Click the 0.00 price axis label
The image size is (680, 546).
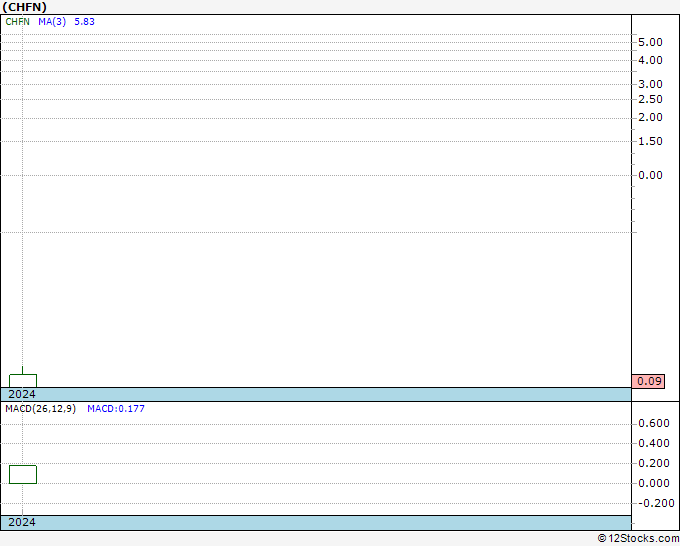650,175
